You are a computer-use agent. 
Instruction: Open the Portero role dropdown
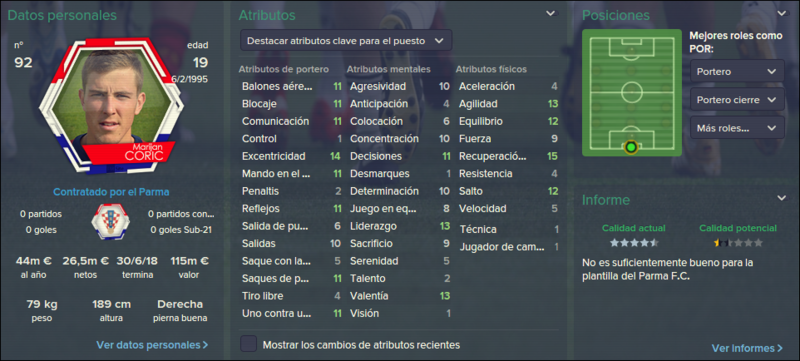(x=737, y=72)
